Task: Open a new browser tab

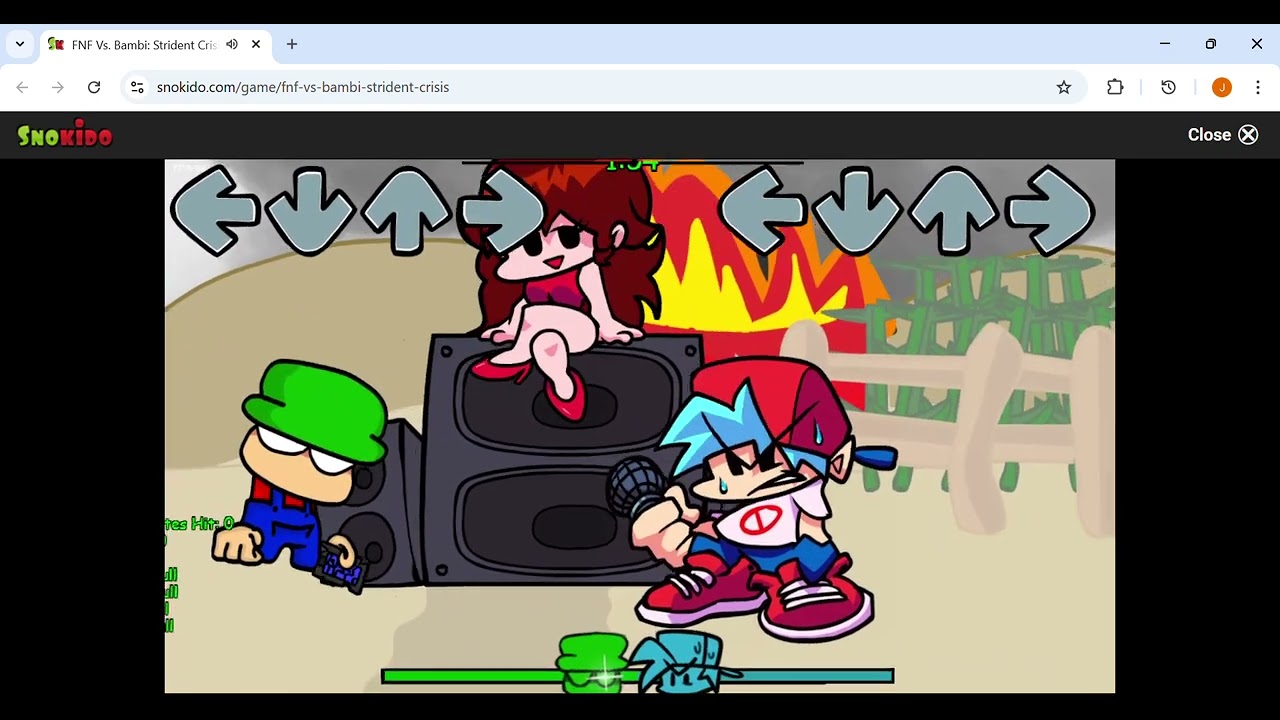Action: point(292,44)
